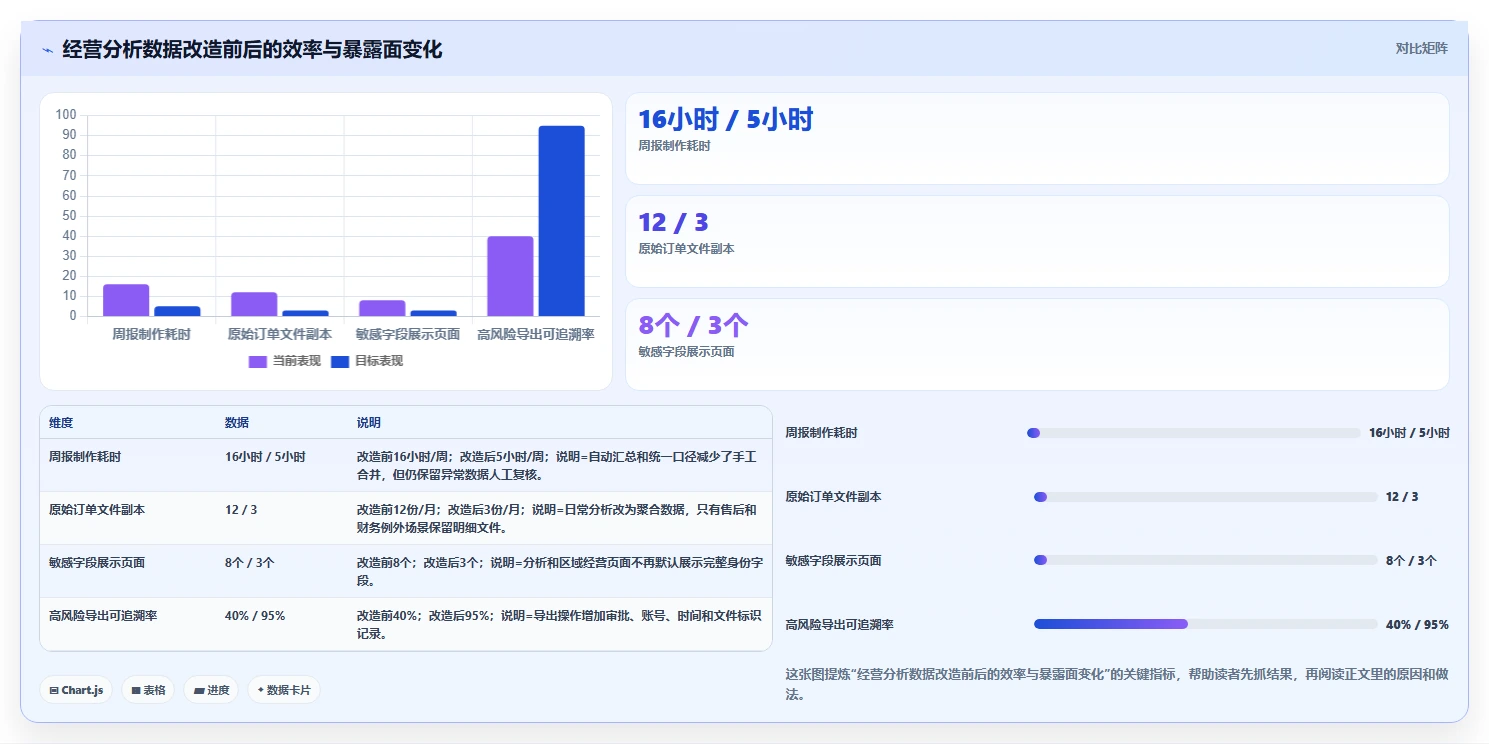Click the 数据卡片 tag chip
Viewport: 1489px width, 744px height.
point(284,690)
